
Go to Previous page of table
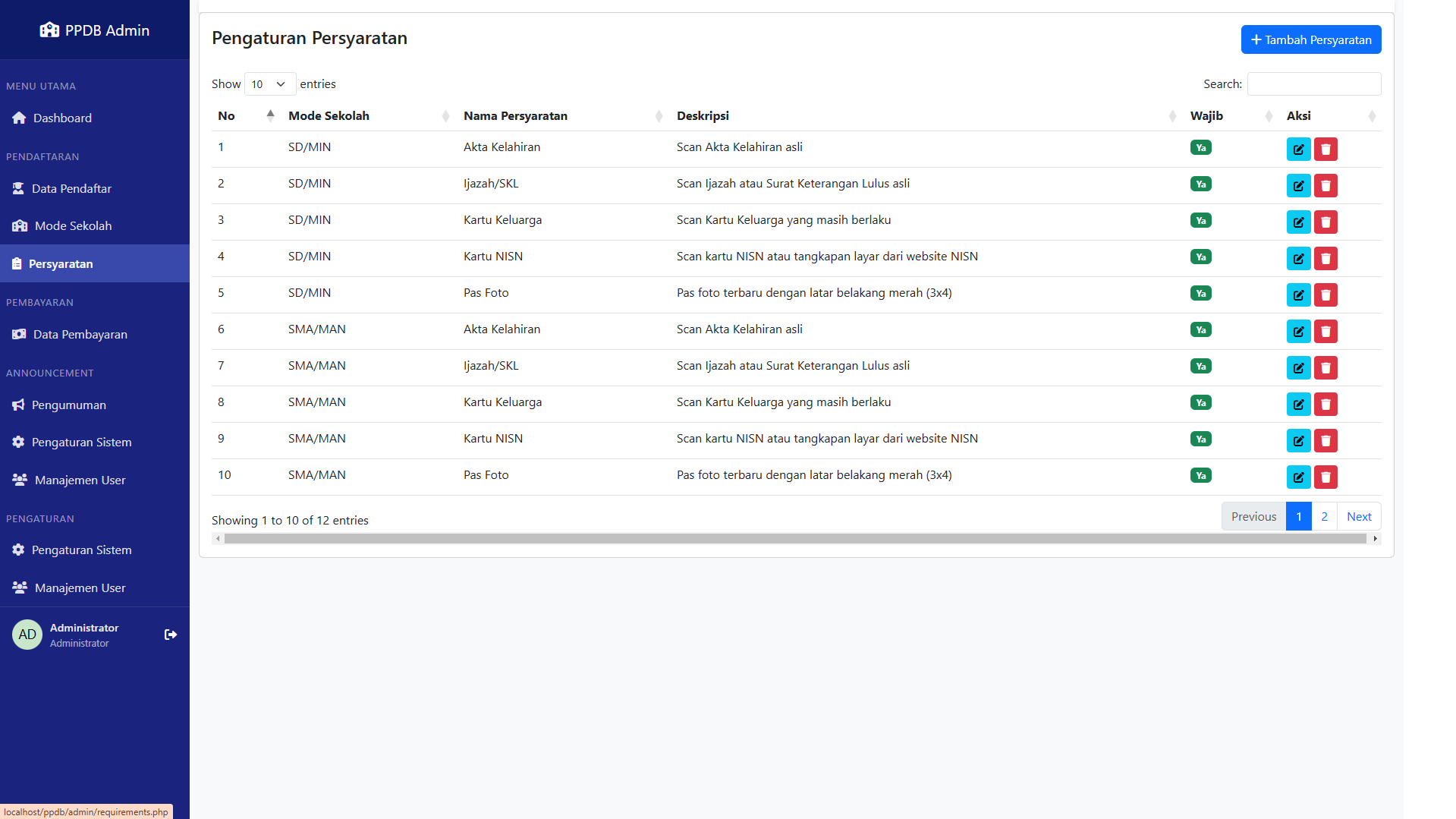tap(1253, 517)
